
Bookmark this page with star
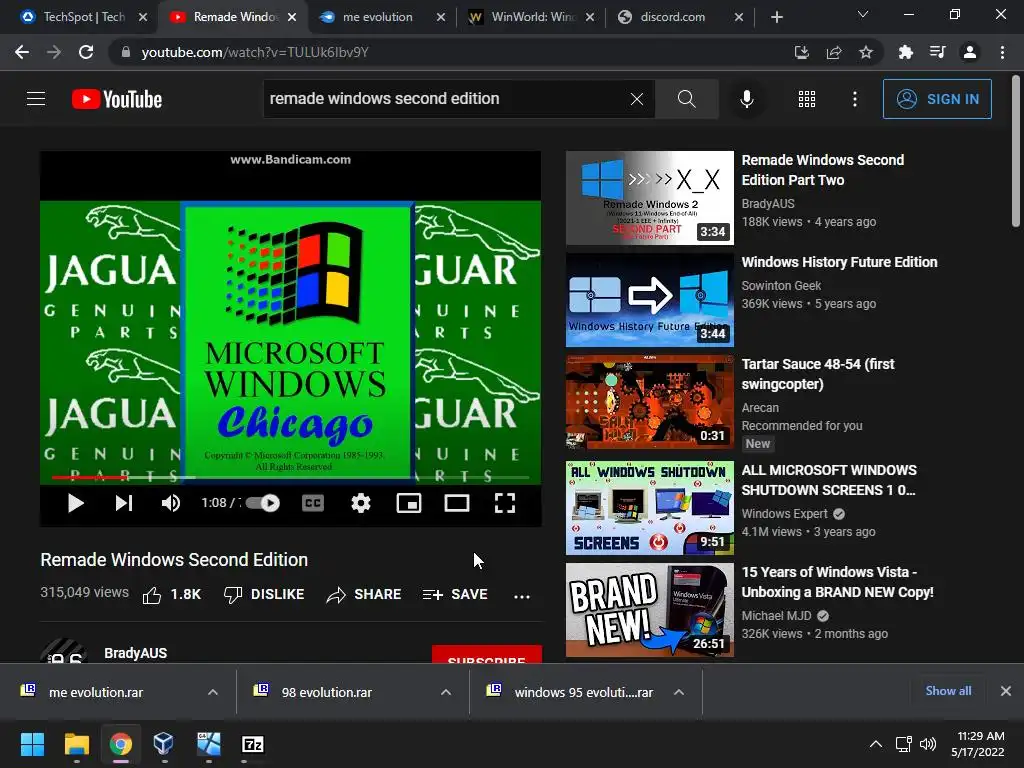865,52
